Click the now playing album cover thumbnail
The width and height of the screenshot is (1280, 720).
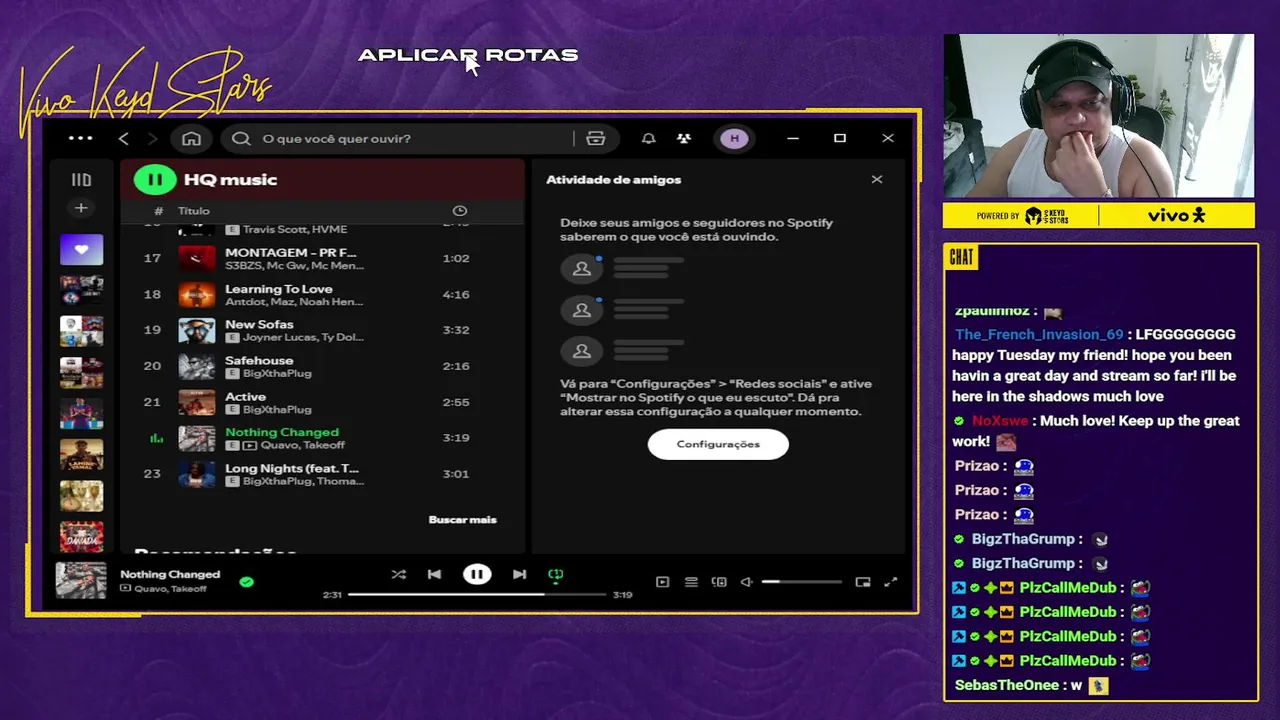click(x=81, y=580)
